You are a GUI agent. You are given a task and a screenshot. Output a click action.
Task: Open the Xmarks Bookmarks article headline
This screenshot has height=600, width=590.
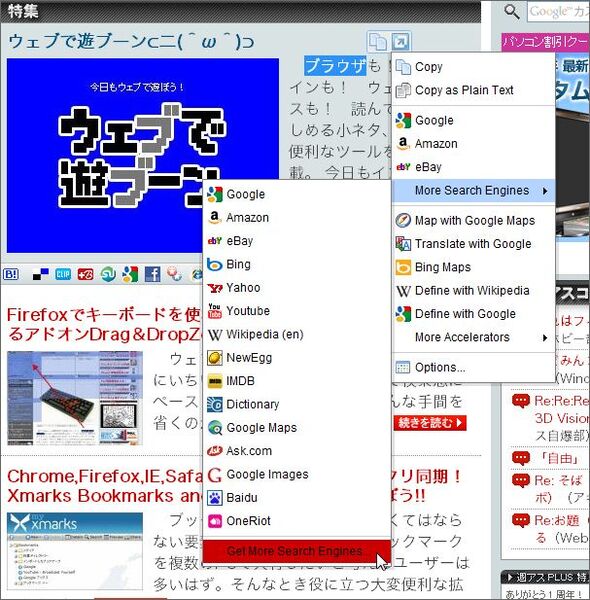pos(104,486)
